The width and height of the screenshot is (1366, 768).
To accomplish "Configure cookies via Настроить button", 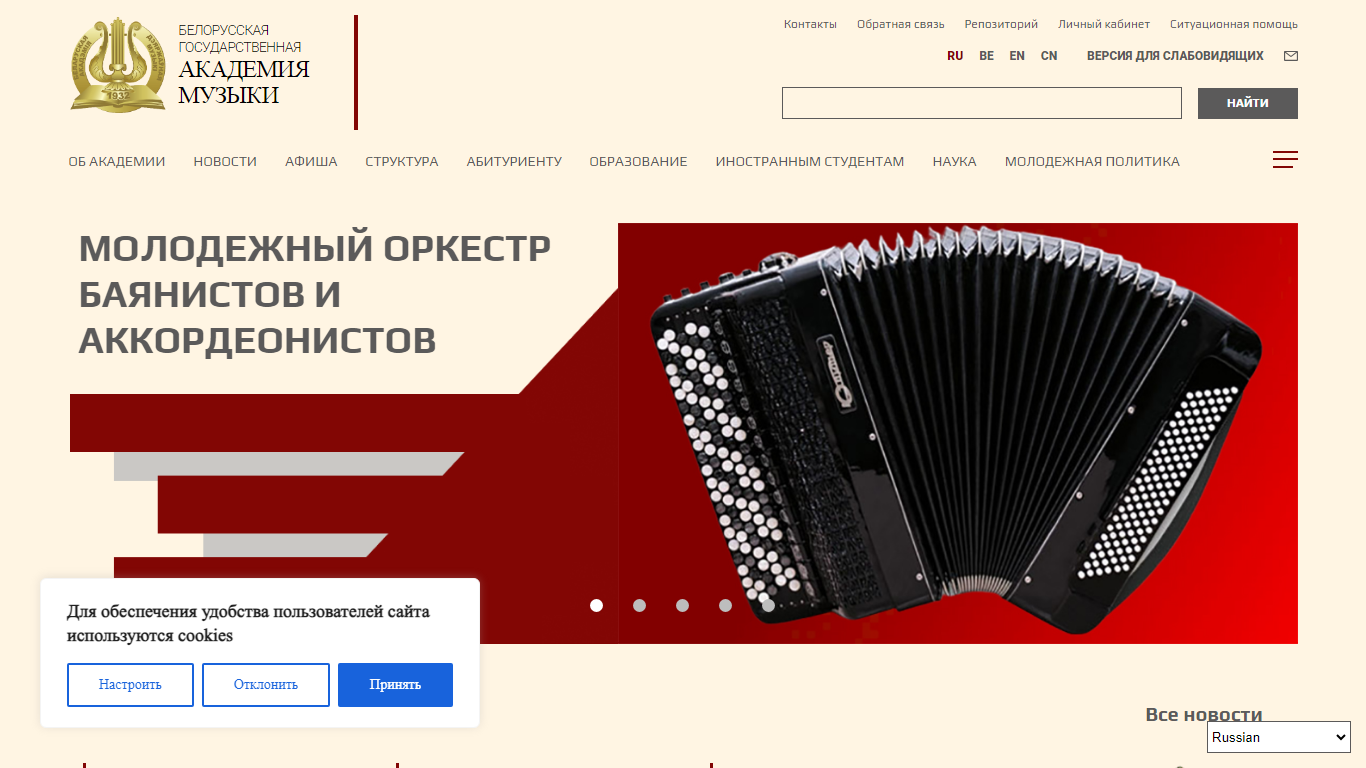I will 130,685.
